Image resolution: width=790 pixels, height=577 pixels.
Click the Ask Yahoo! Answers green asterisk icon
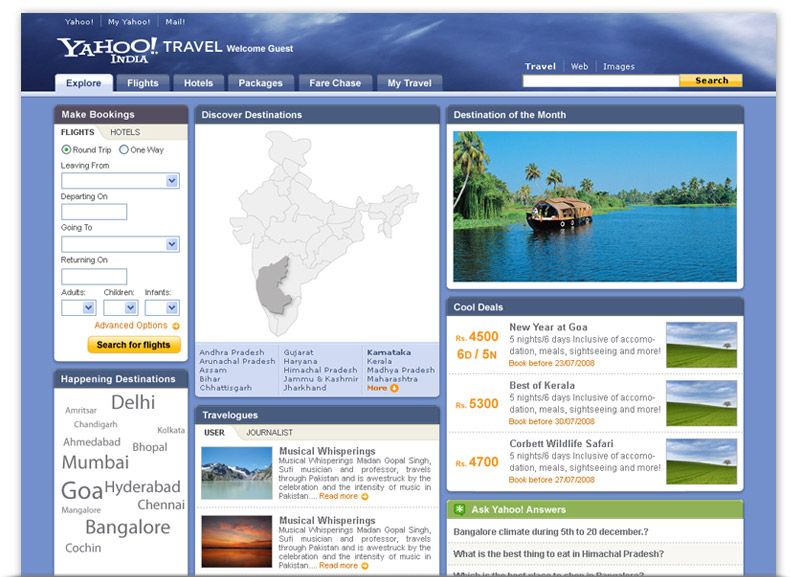pyautogui.click(x=459, y=509)
